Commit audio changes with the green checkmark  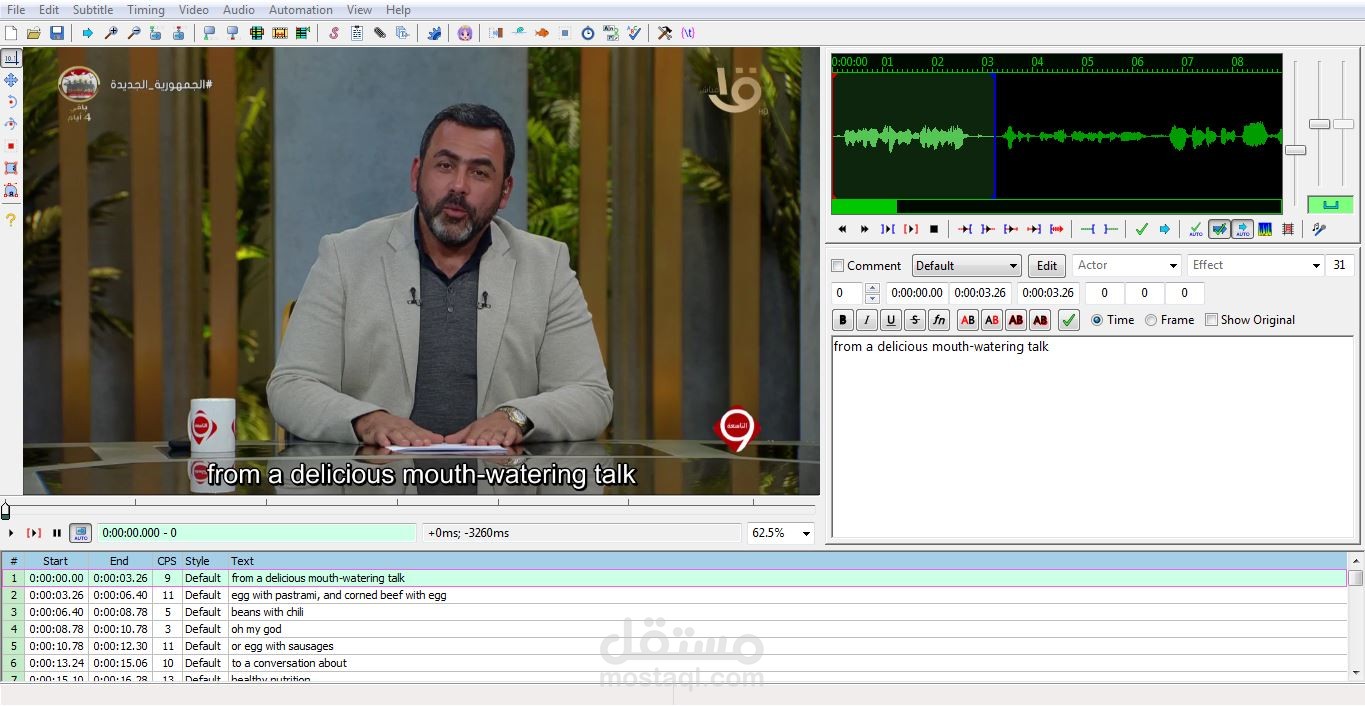click(1142, 229)
